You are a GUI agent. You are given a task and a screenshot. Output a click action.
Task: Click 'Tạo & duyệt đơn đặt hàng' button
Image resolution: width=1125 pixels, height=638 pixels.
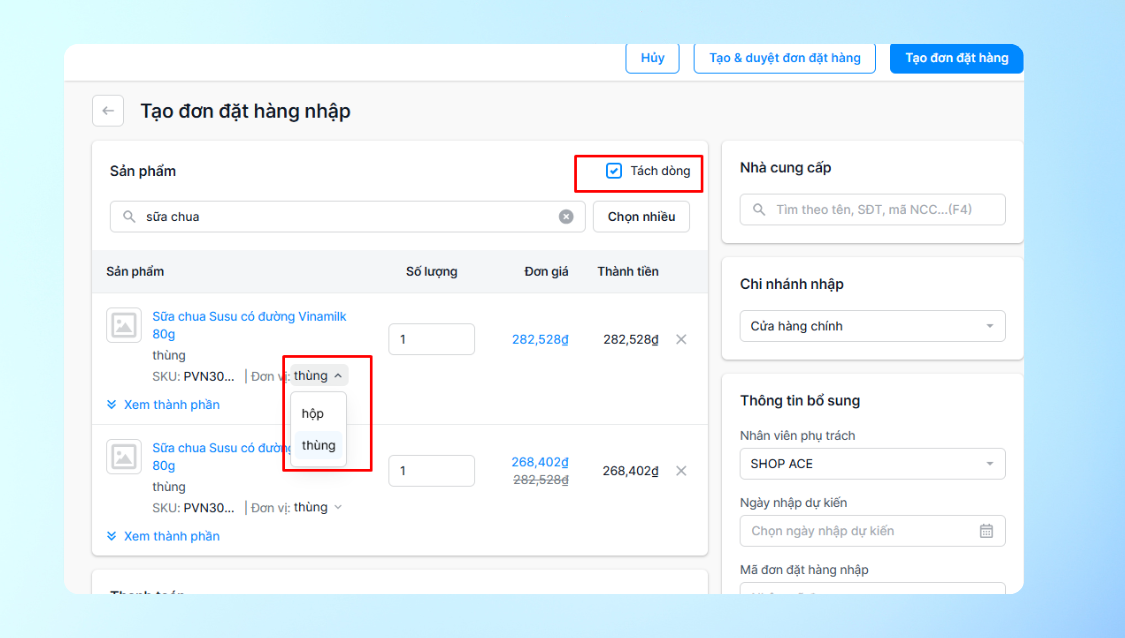click(x=784, y=58)
